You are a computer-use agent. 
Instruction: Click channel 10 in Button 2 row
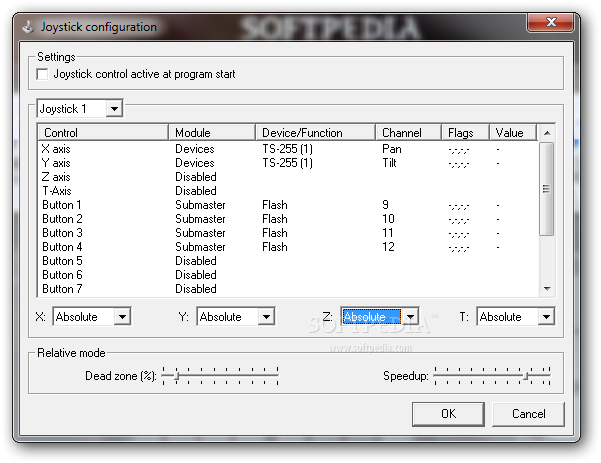click(x=388, y=219)
